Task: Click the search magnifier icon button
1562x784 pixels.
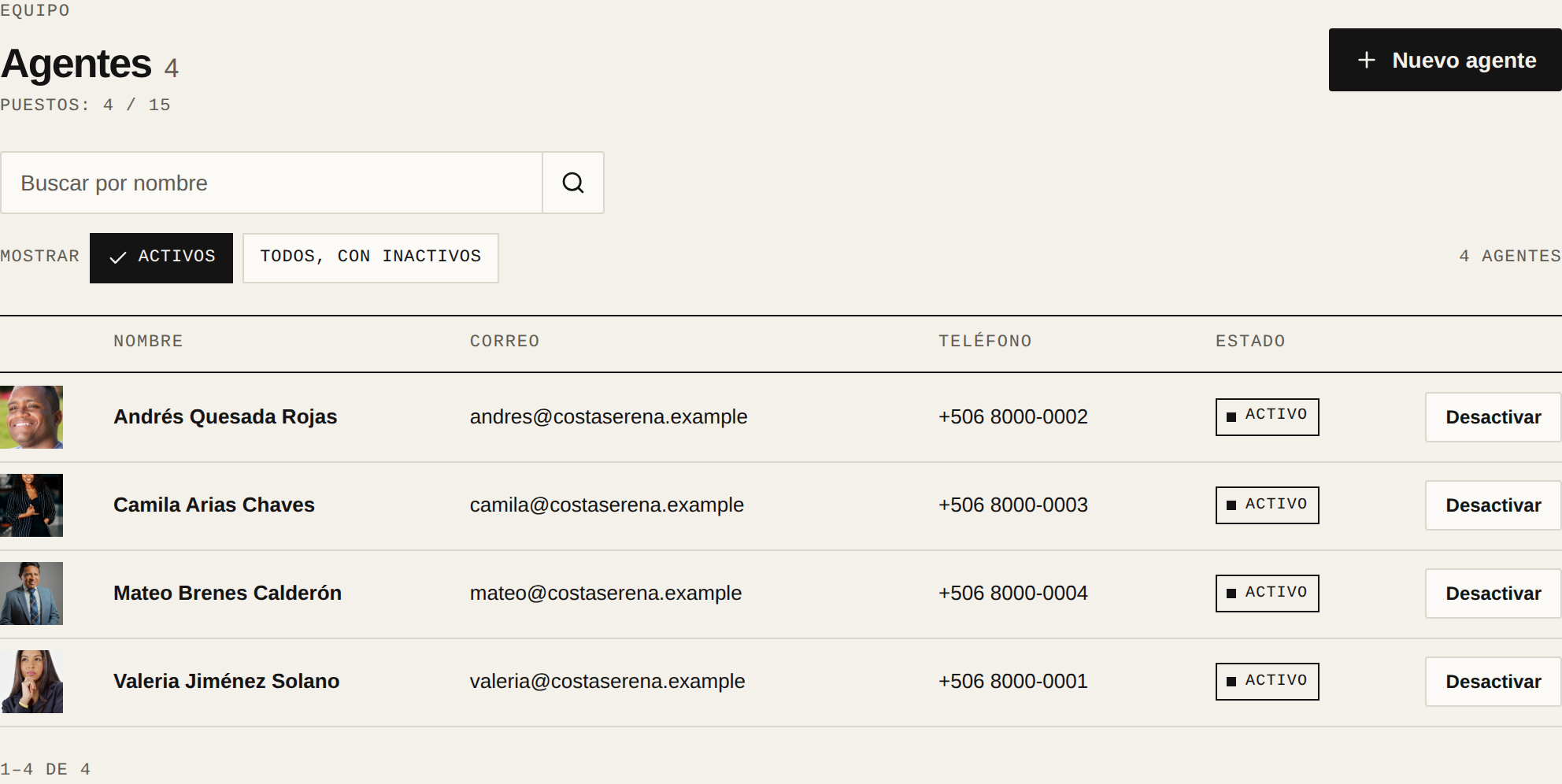Action: [573, 183]
